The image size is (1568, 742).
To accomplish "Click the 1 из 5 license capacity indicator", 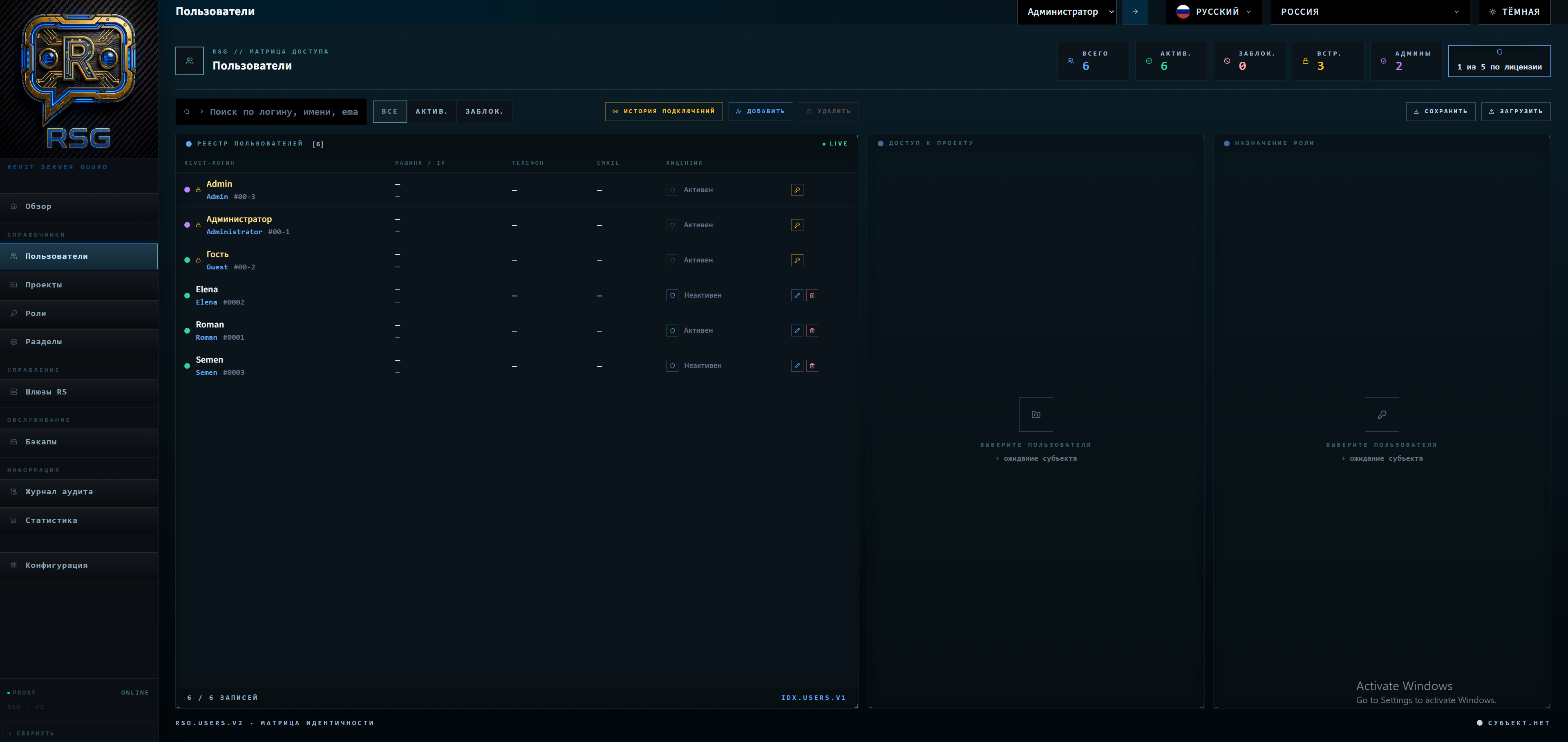I will click(1499, 61).
